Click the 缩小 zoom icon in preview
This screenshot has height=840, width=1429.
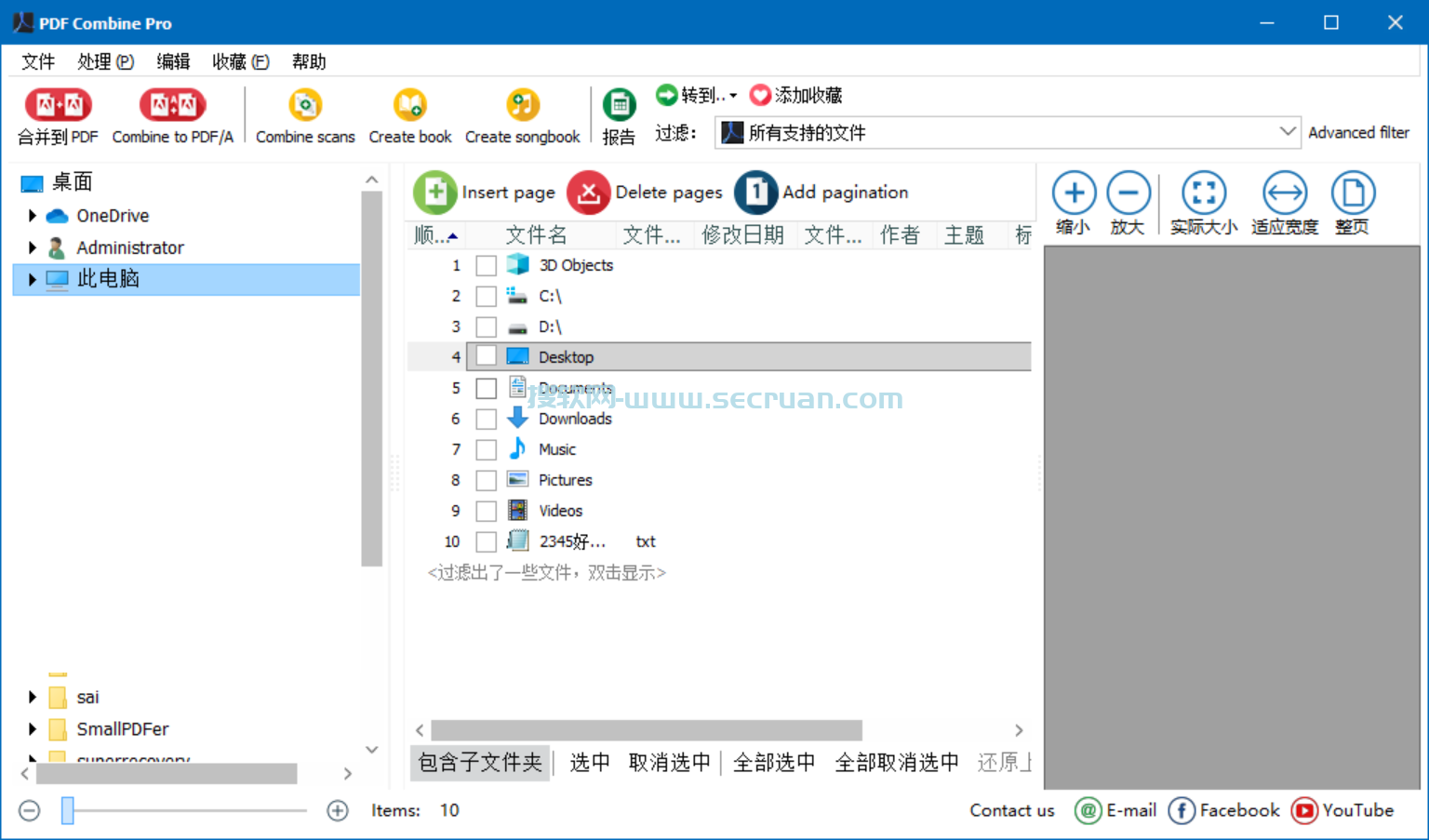pos(1074,193)
